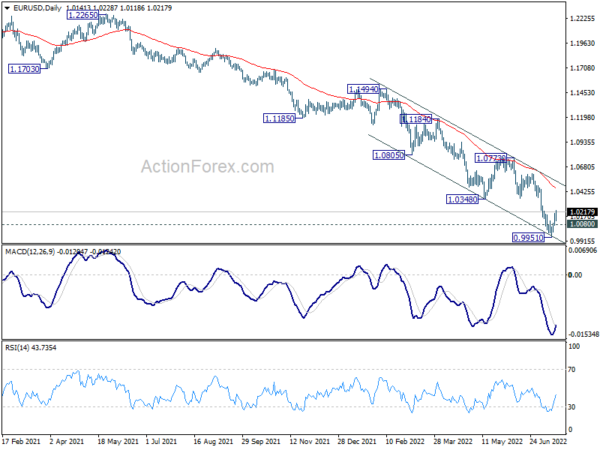Screen dimensions: 600x450
Task: Select the 1.14940 price label
Action: (x=364, y=89)
